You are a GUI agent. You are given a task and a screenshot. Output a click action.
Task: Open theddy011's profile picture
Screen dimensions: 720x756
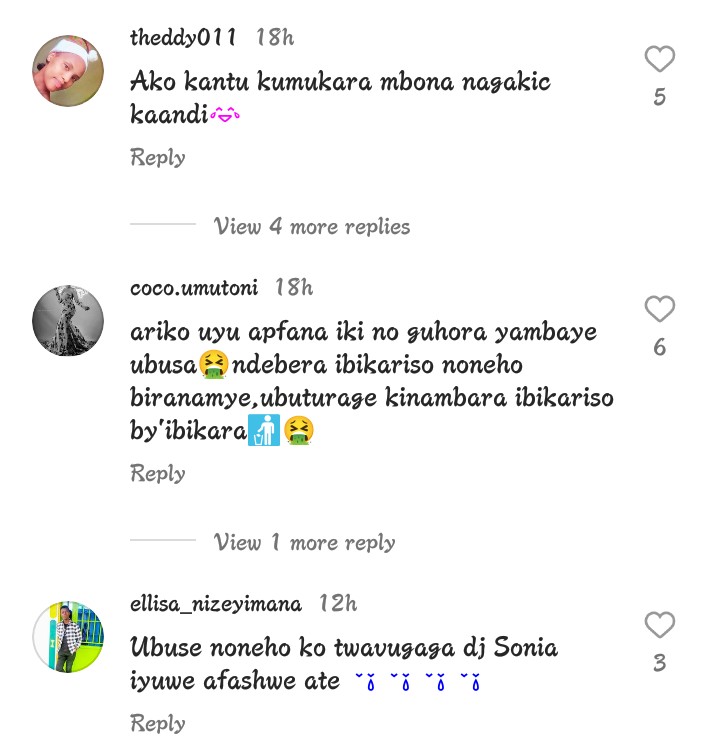tap(68, 70)
